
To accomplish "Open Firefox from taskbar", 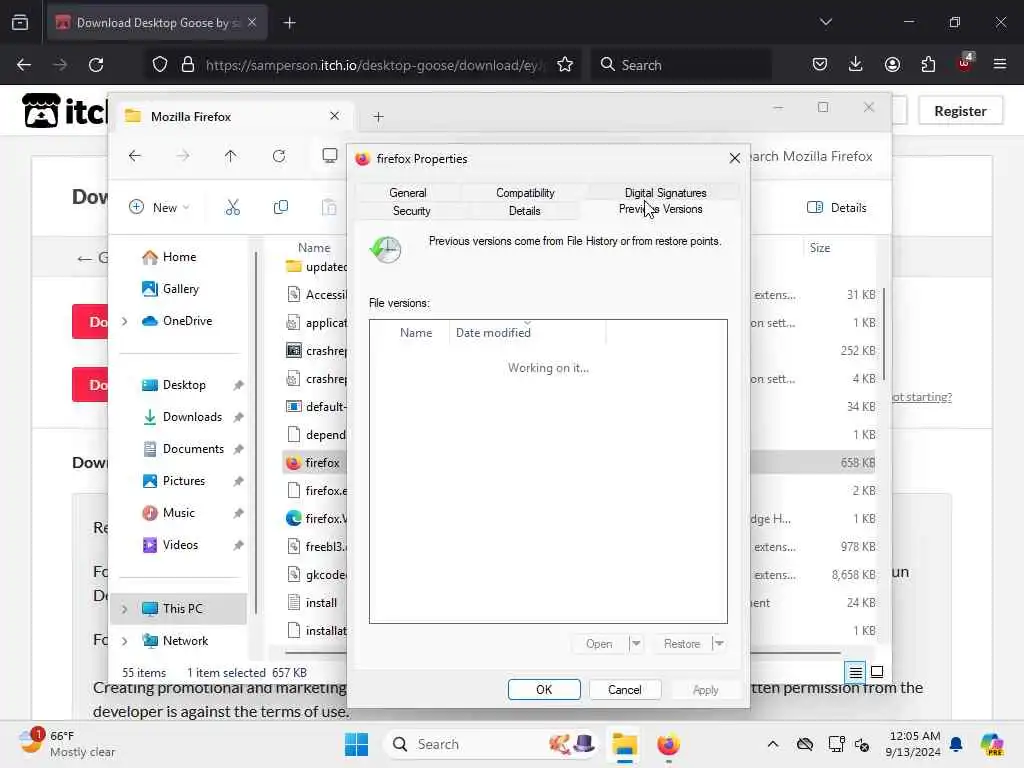I will click(x=668, y=744).
